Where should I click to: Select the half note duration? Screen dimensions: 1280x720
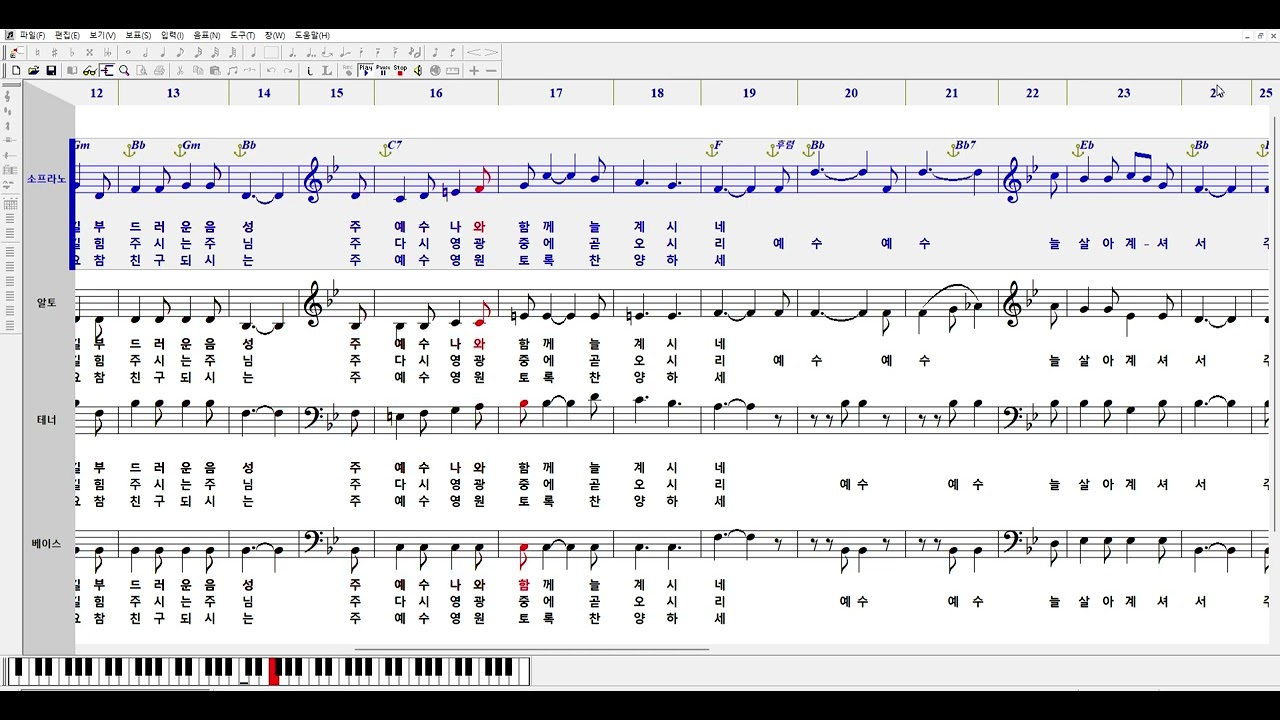(145, 52)
